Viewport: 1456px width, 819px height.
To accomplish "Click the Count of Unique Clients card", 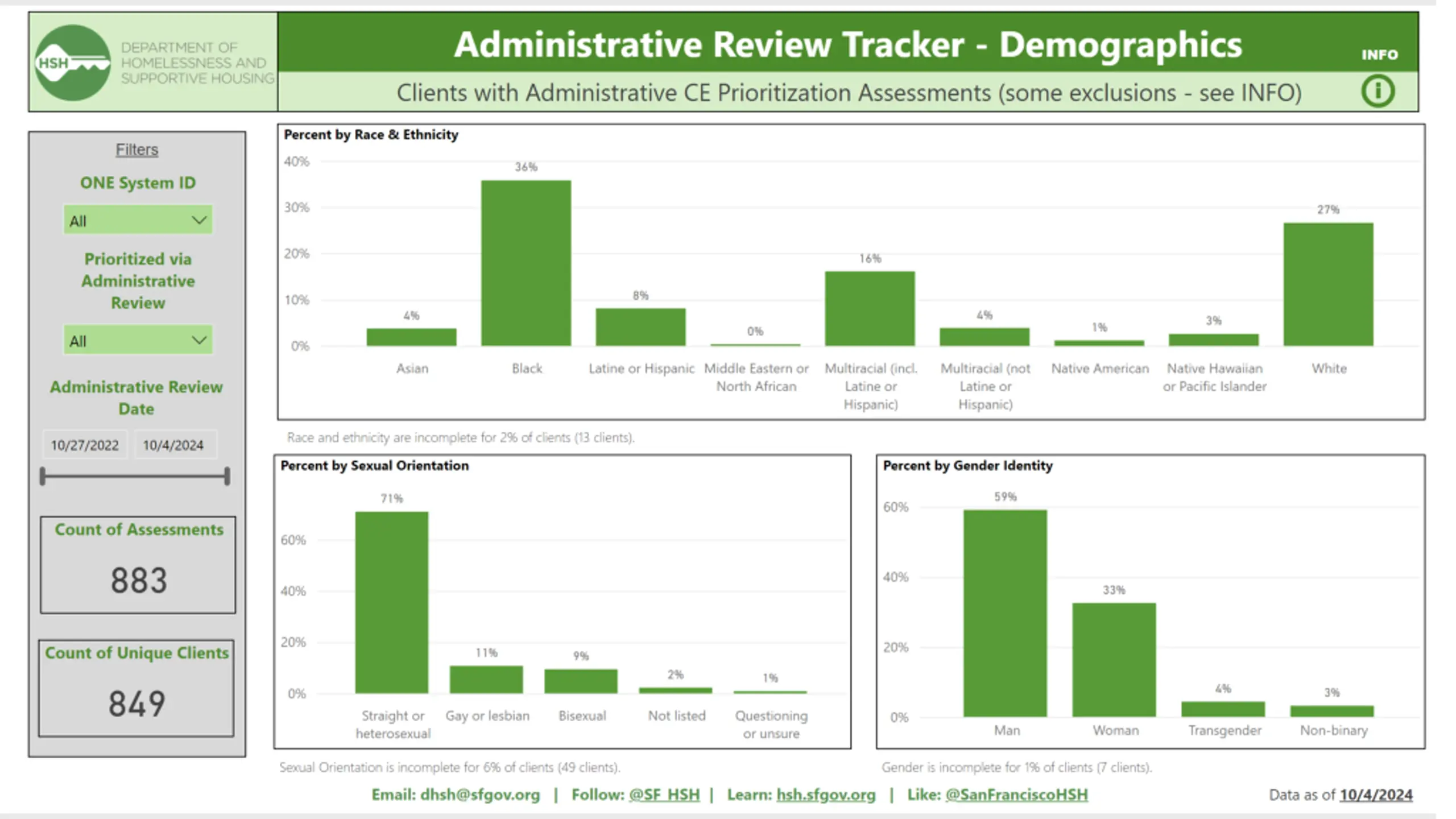I will (136, 688).
